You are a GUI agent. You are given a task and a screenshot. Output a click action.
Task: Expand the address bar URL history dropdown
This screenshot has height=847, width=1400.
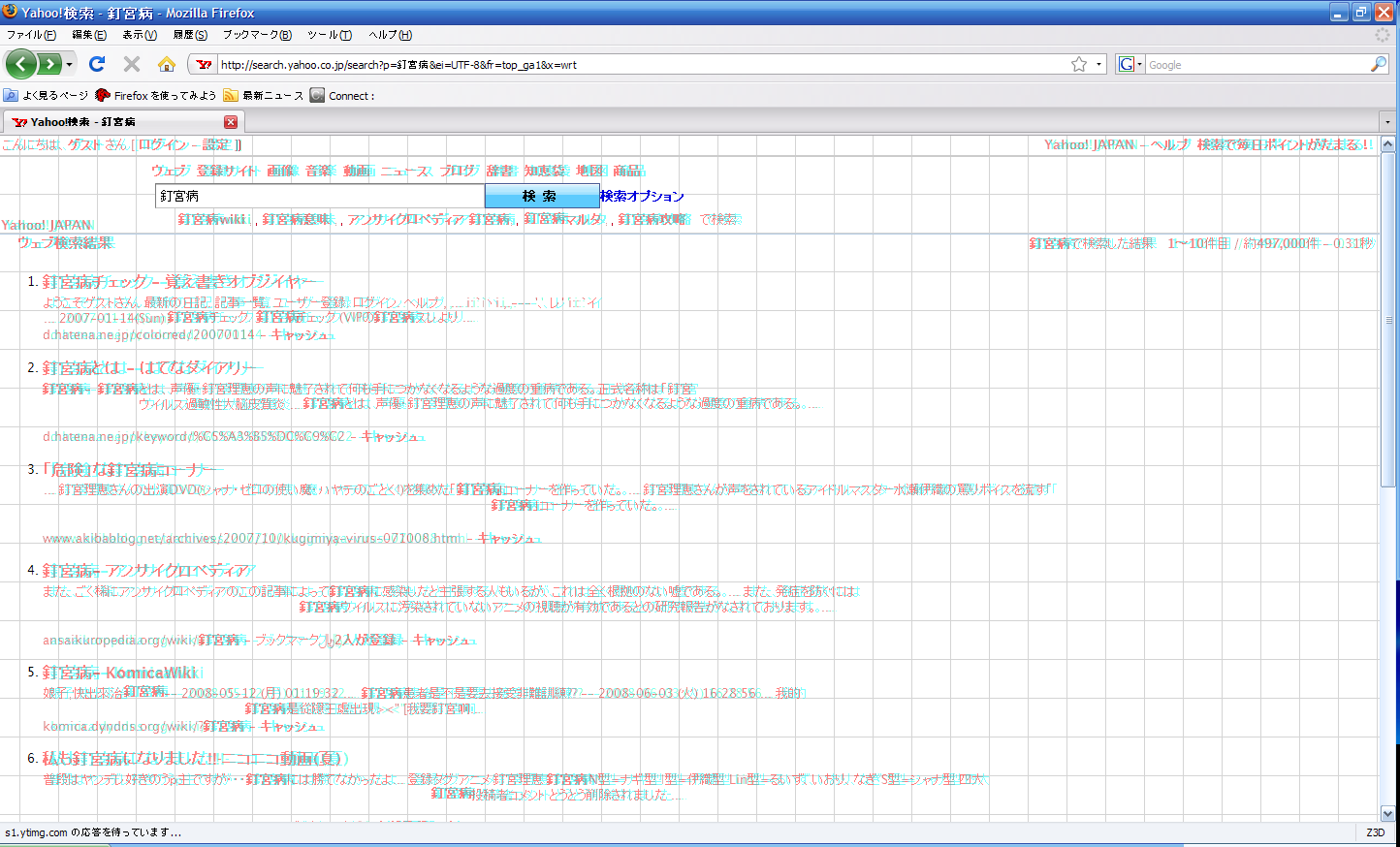point(1098,65)
